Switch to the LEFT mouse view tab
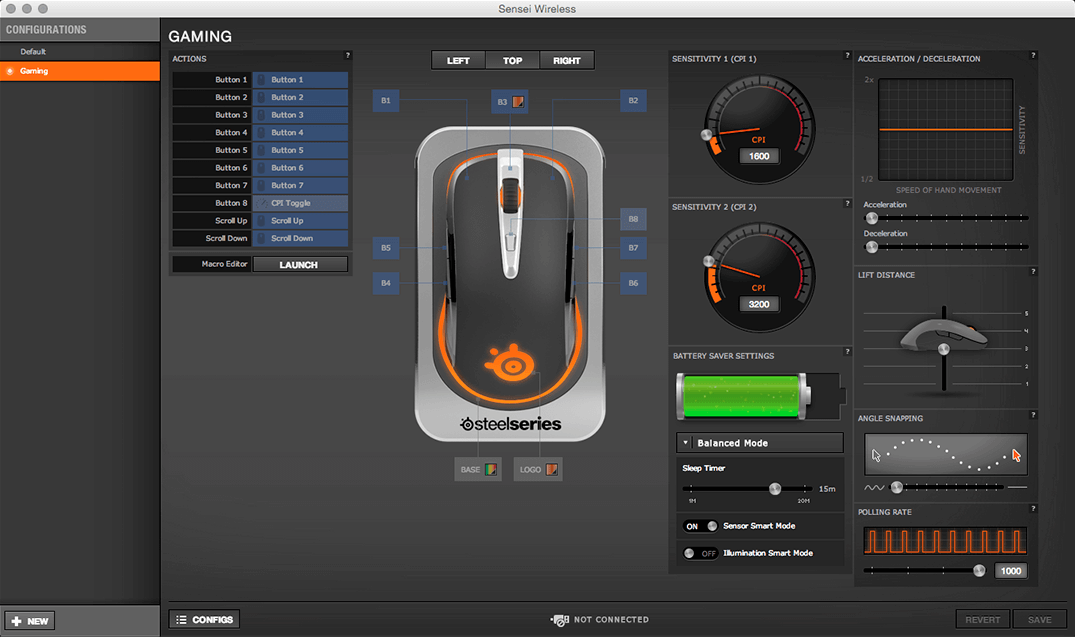Image resolution: width=1075 pixels, height=637 pixels. tap(458, 61)
